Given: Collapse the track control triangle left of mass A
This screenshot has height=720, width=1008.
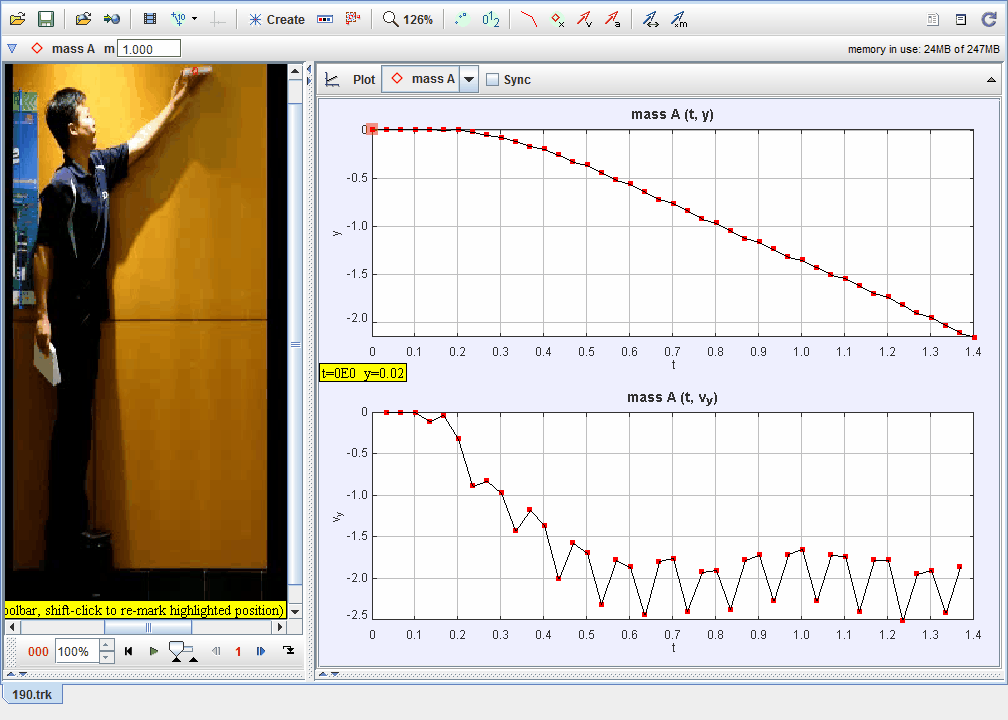Looking at the screenshot, I should [x=11, y=48].
